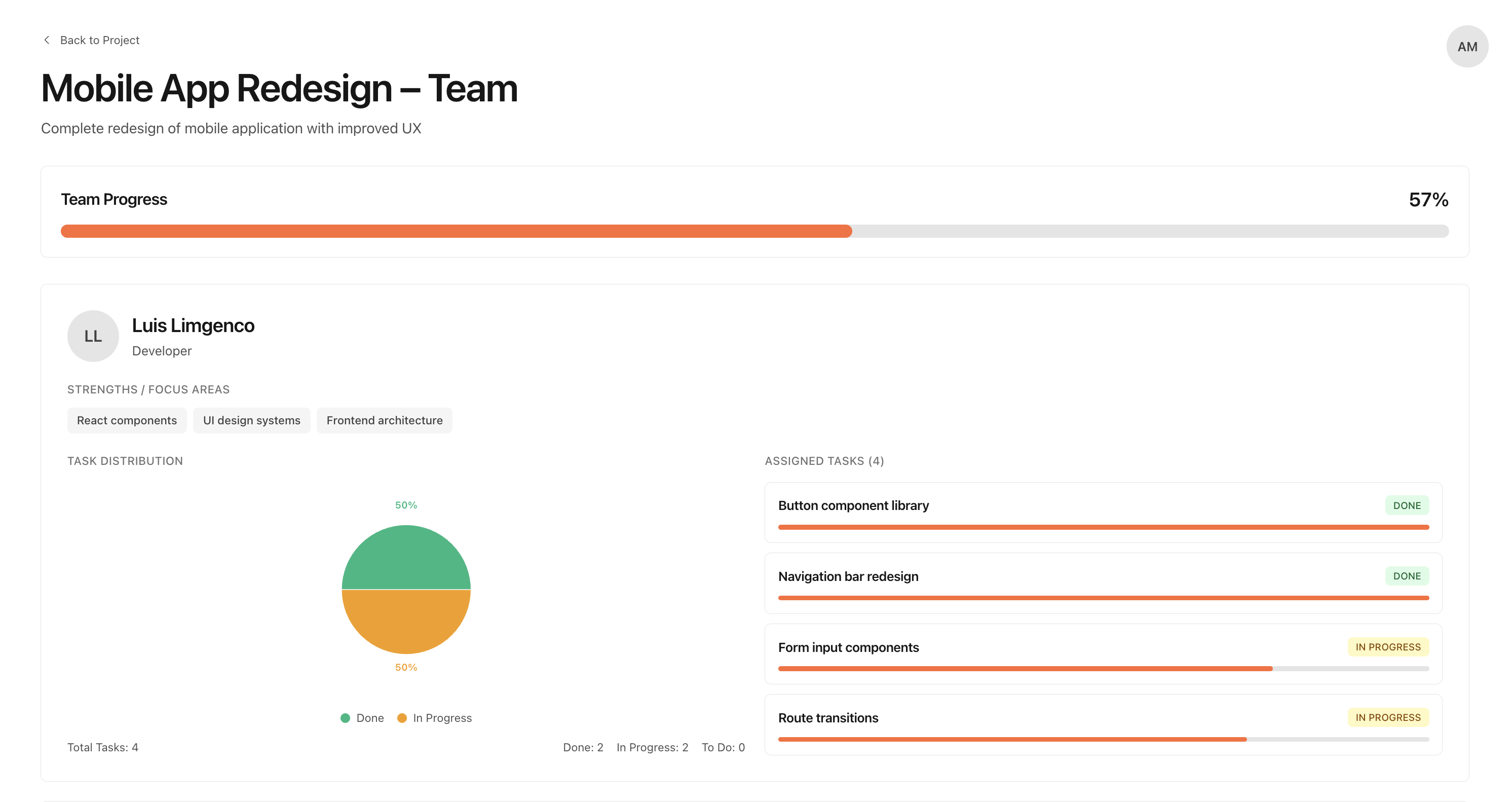Click the green Done legend dot
The width and height of the screenshot is (1512, 802).
coord(345,718)
